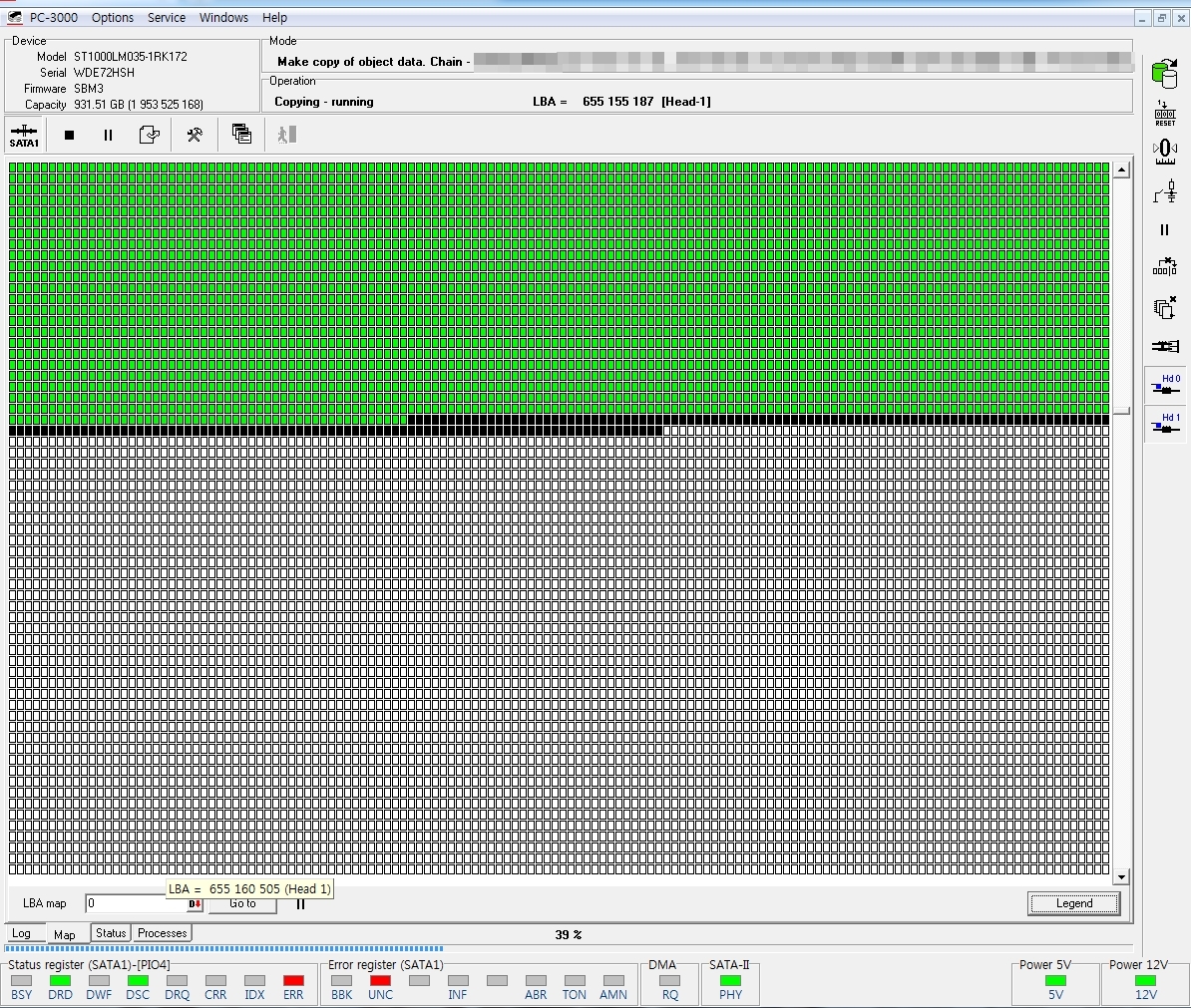The image size is (1191, 1008).
Task: Stop the running copy operation
Action: coord(69,136)
